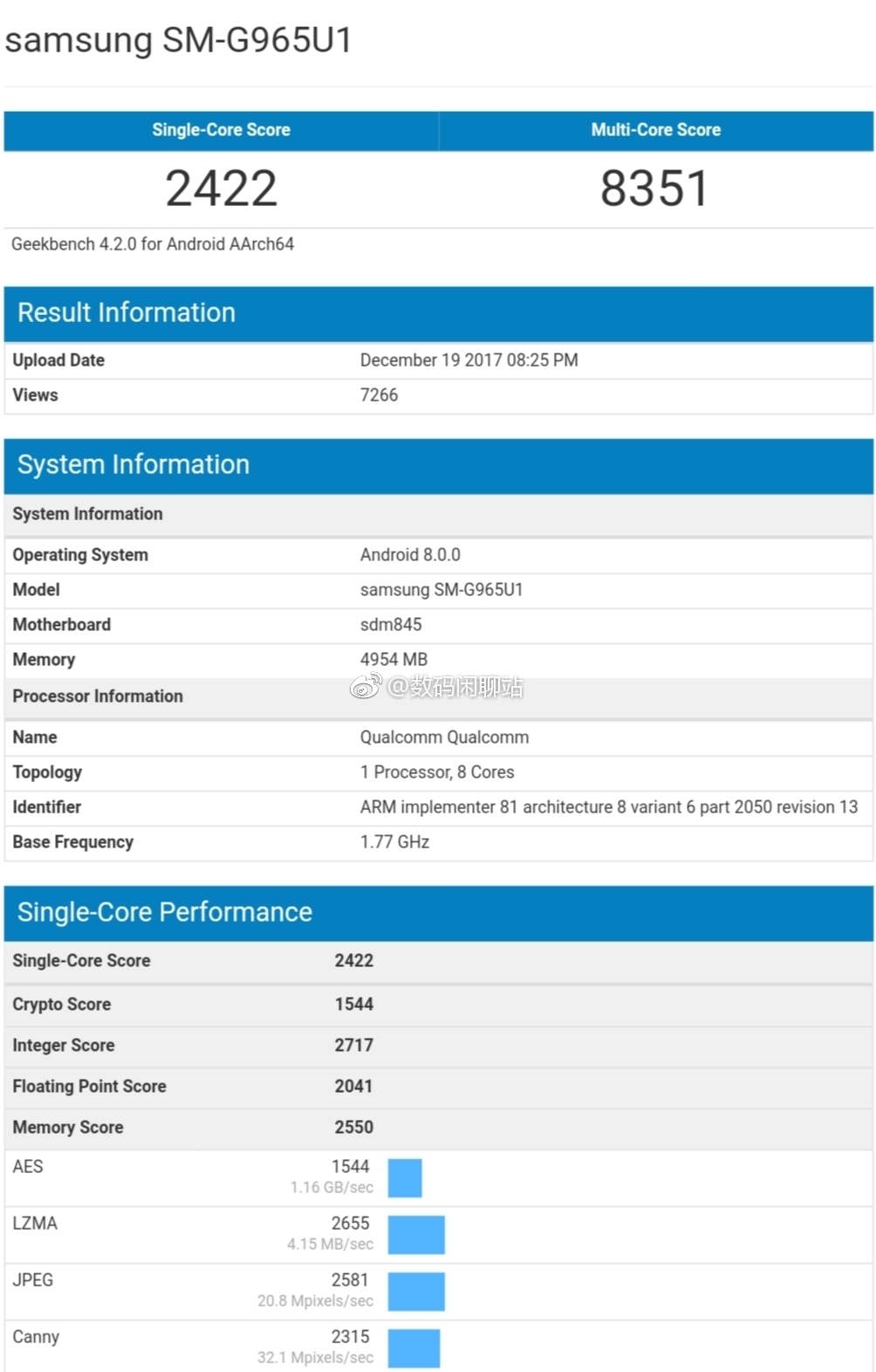Select the LZMA benchmark label
Image resolution: width=876 pixels, height=1372 pixels.
(x=35, y=1224)
